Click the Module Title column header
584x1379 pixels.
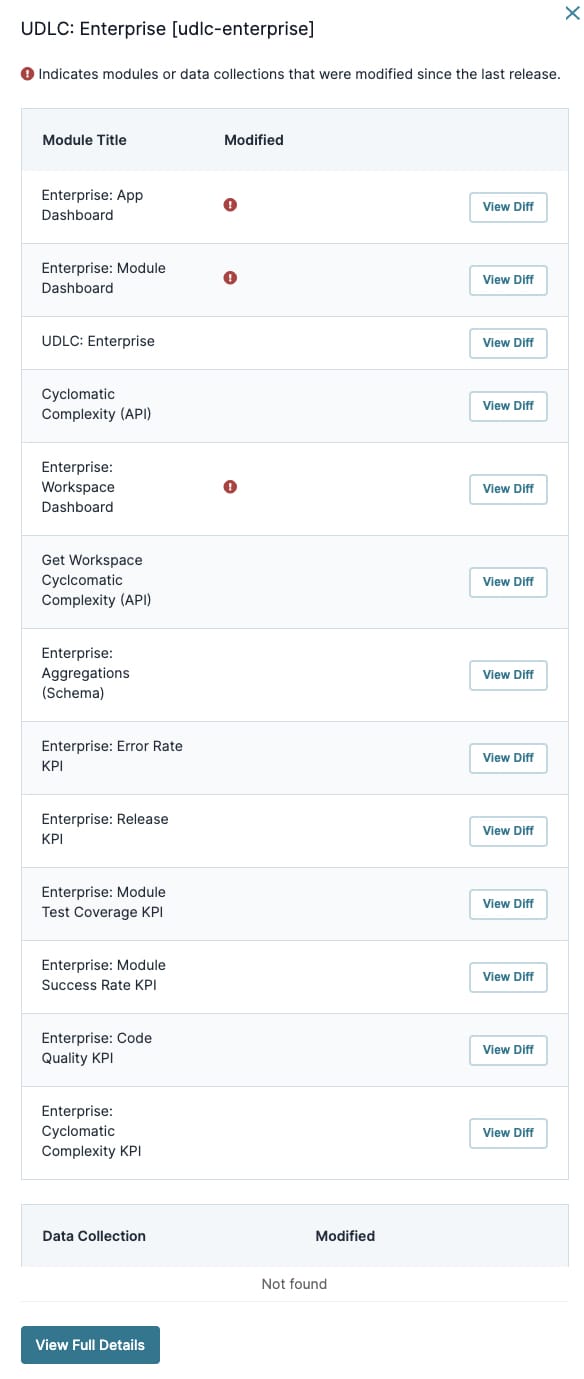click(x=84, y=140)
